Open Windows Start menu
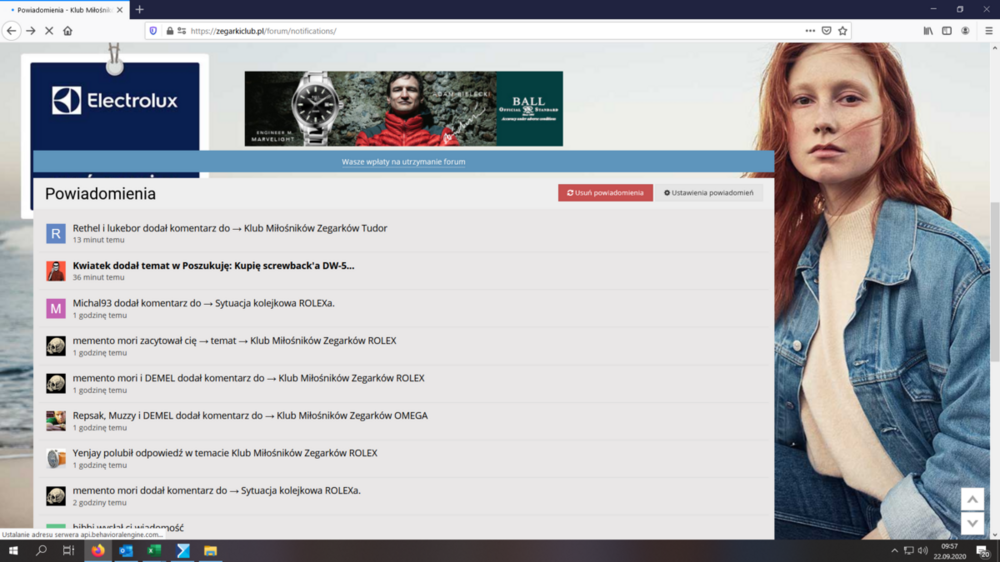1000x562 pixels. tap(13, 551)
